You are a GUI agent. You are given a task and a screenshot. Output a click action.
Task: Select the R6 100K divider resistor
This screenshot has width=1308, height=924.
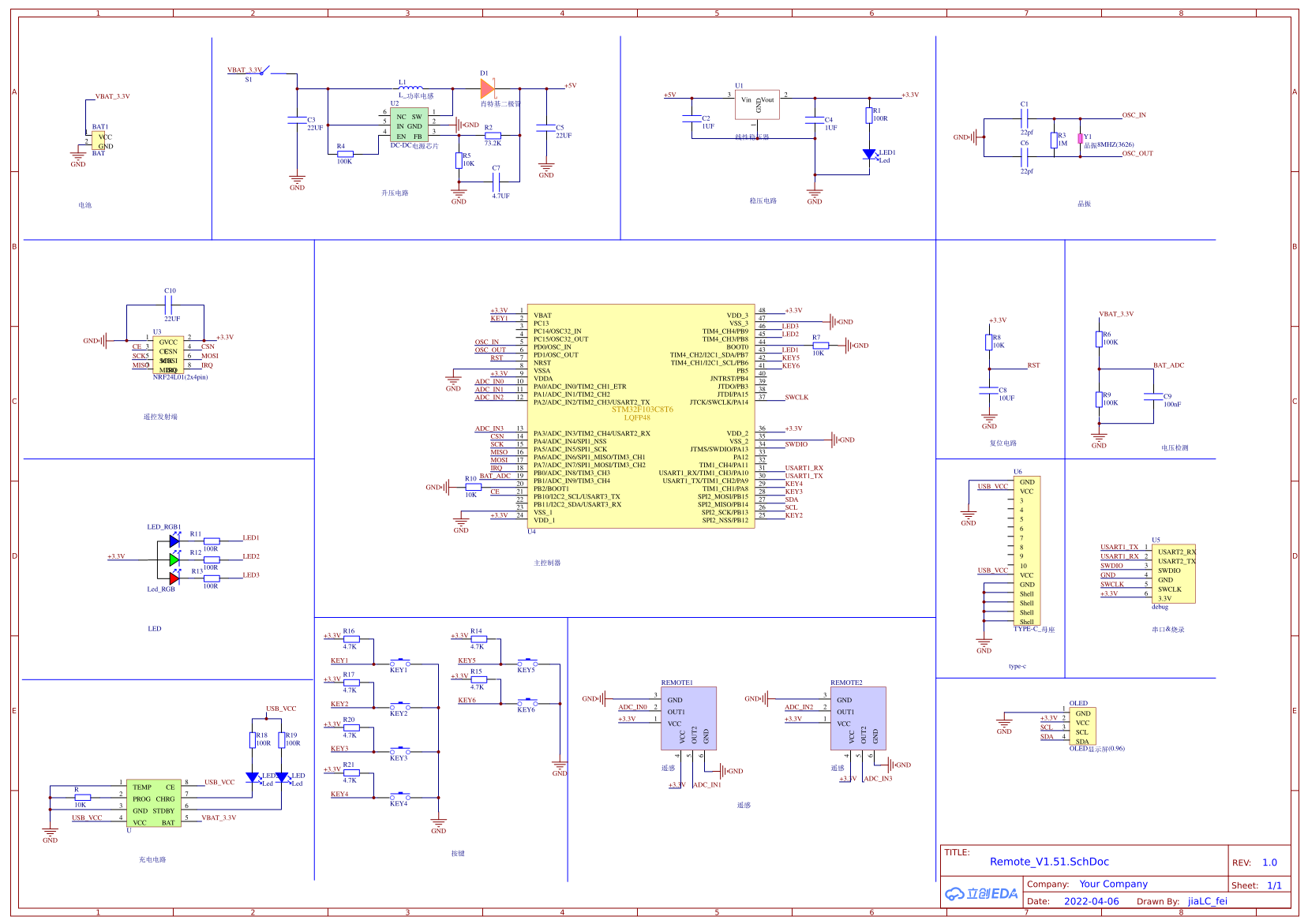[1099, 339]
